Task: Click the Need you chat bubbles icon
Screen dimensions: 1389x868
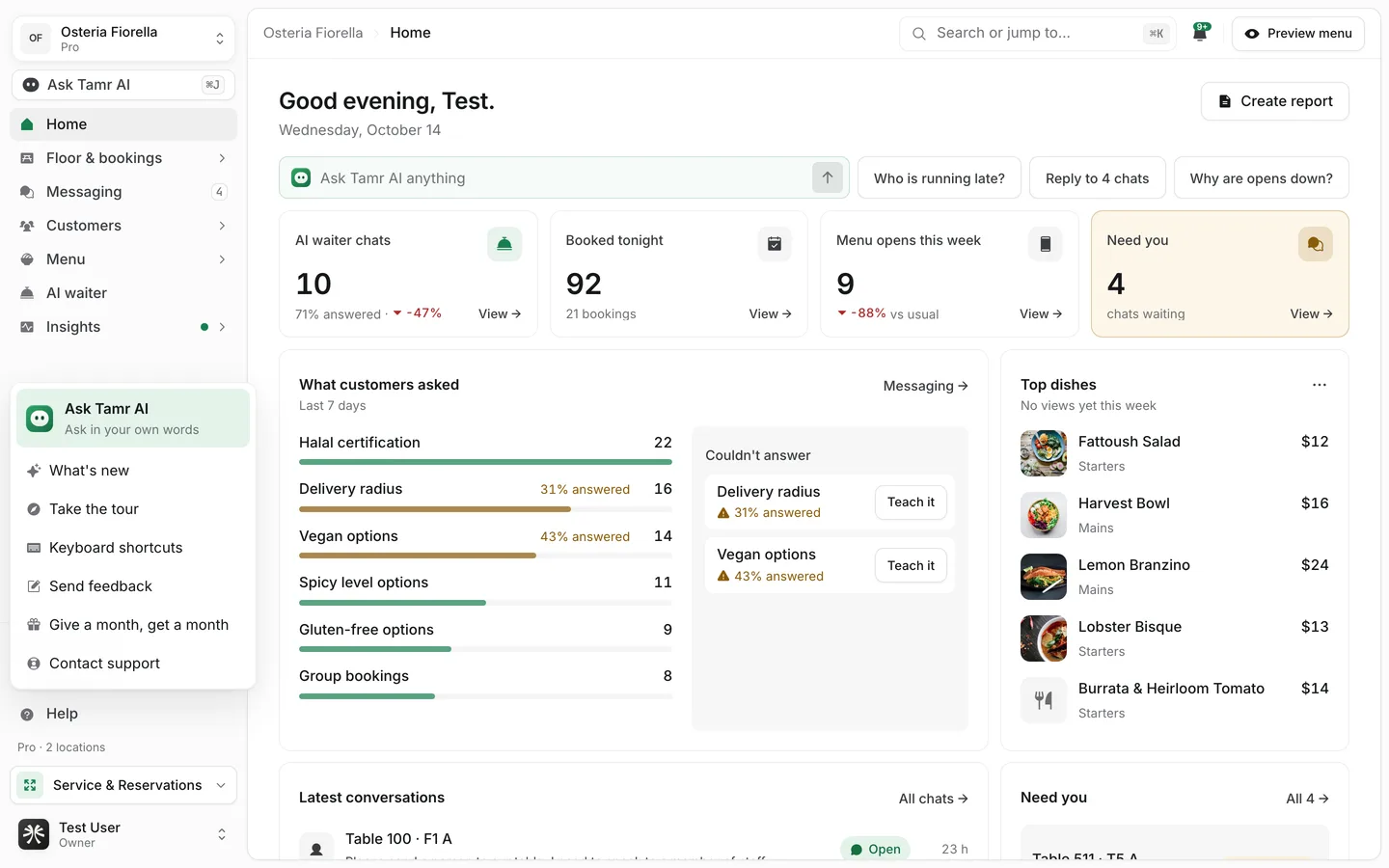Action: pos(1315,244)
